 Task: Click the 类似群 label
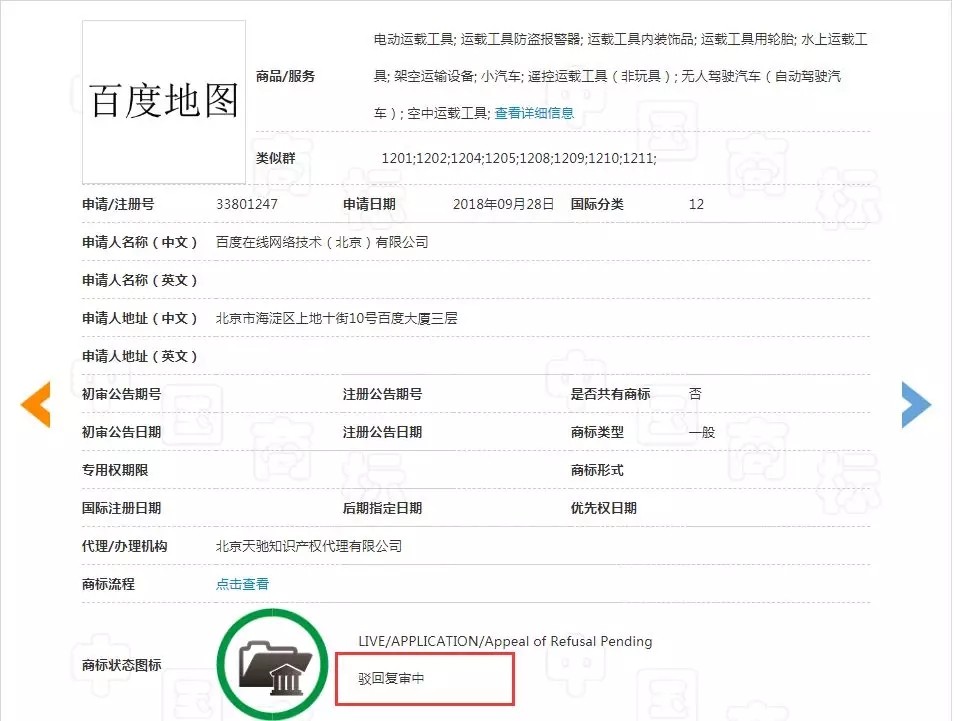coord(275,158)
